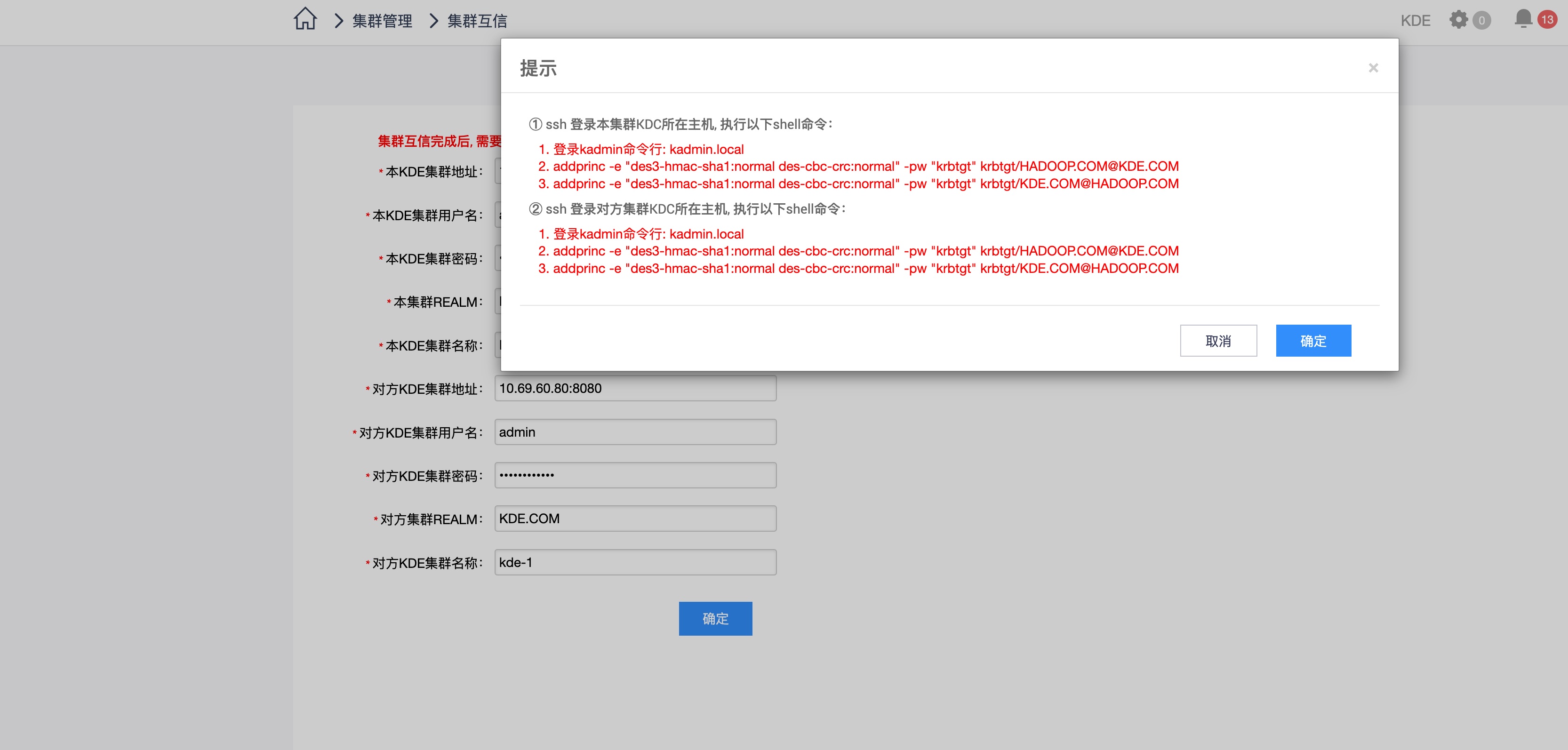The image size is (1568, 750).
Task: Close the 提示 dialog with X
Action: pyautogui.click(x=1373, y=68)
